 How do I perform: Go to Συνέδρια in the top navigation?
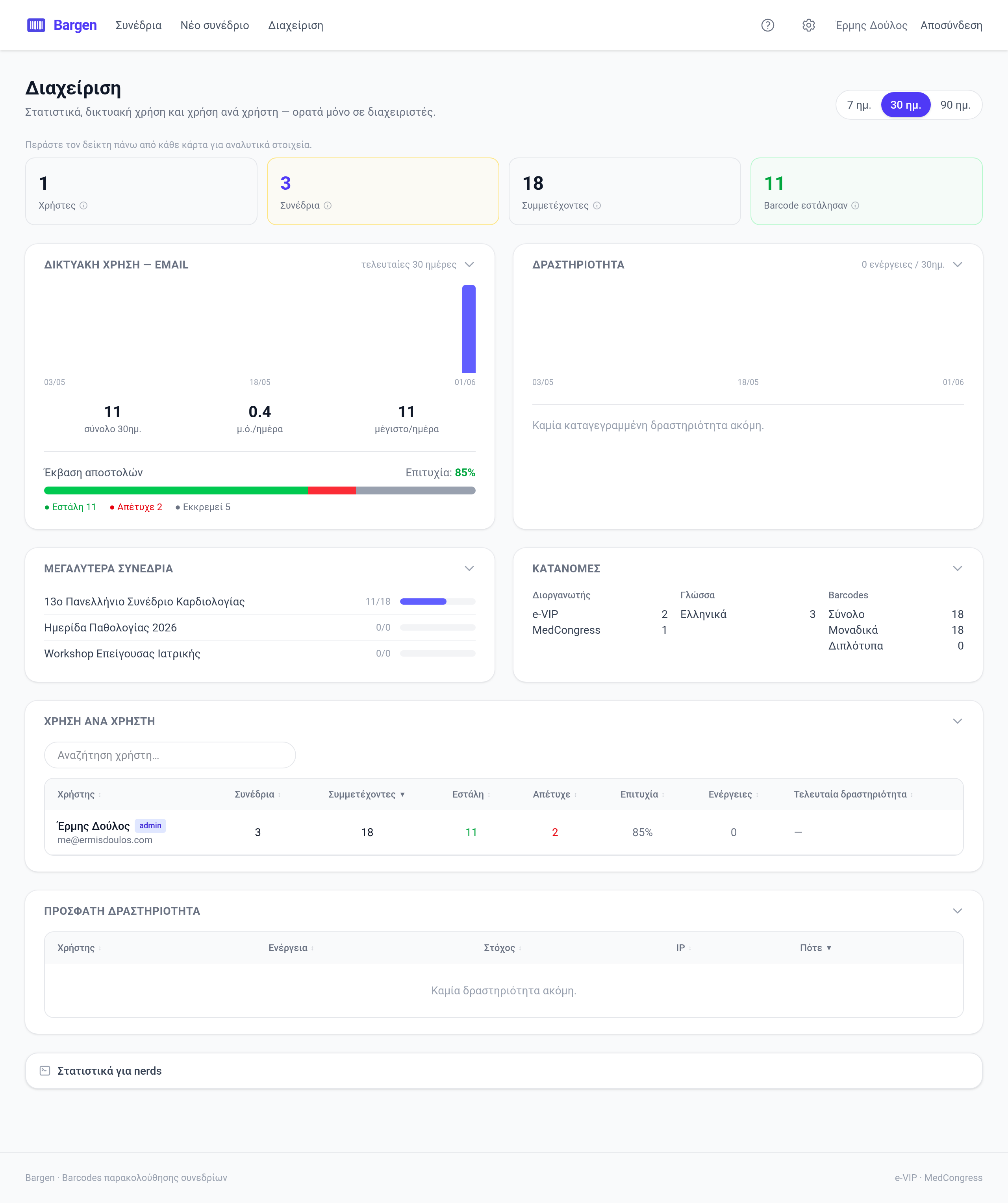click(x=139, y=25)
